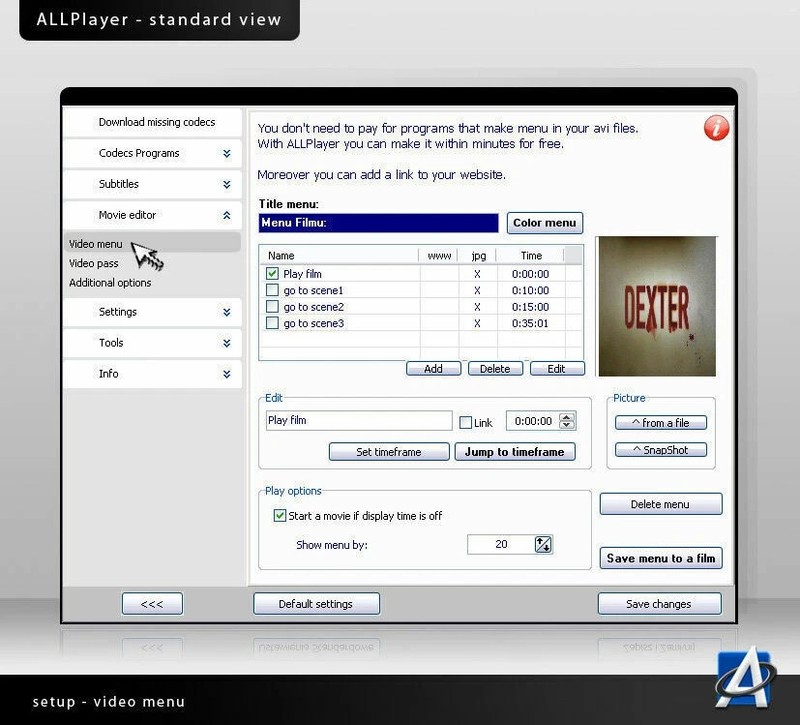Click the time field spinner arrows

(x=567, y=421)
